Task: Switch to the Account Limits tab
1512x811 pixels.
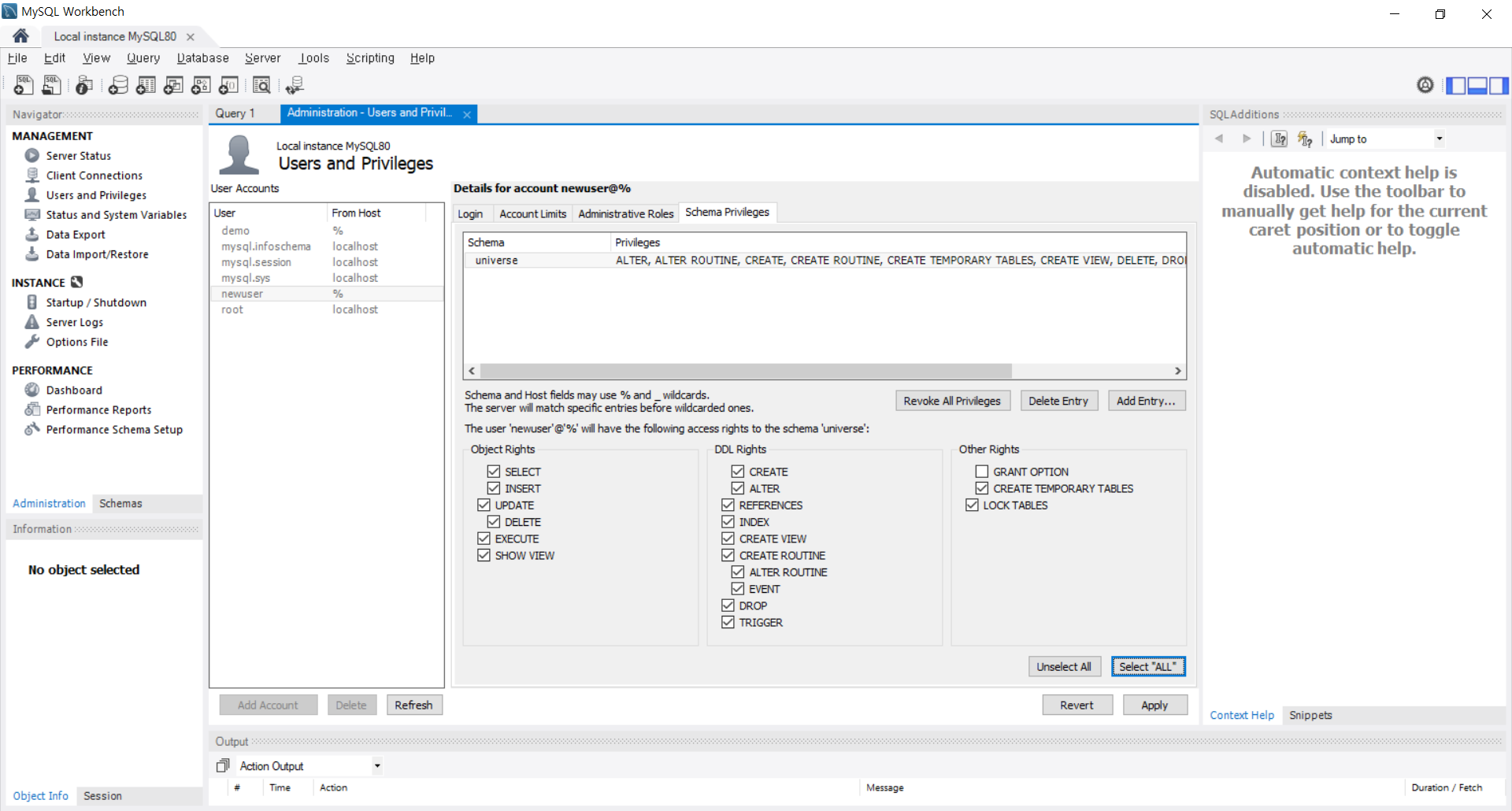Action: pos(532,214)
